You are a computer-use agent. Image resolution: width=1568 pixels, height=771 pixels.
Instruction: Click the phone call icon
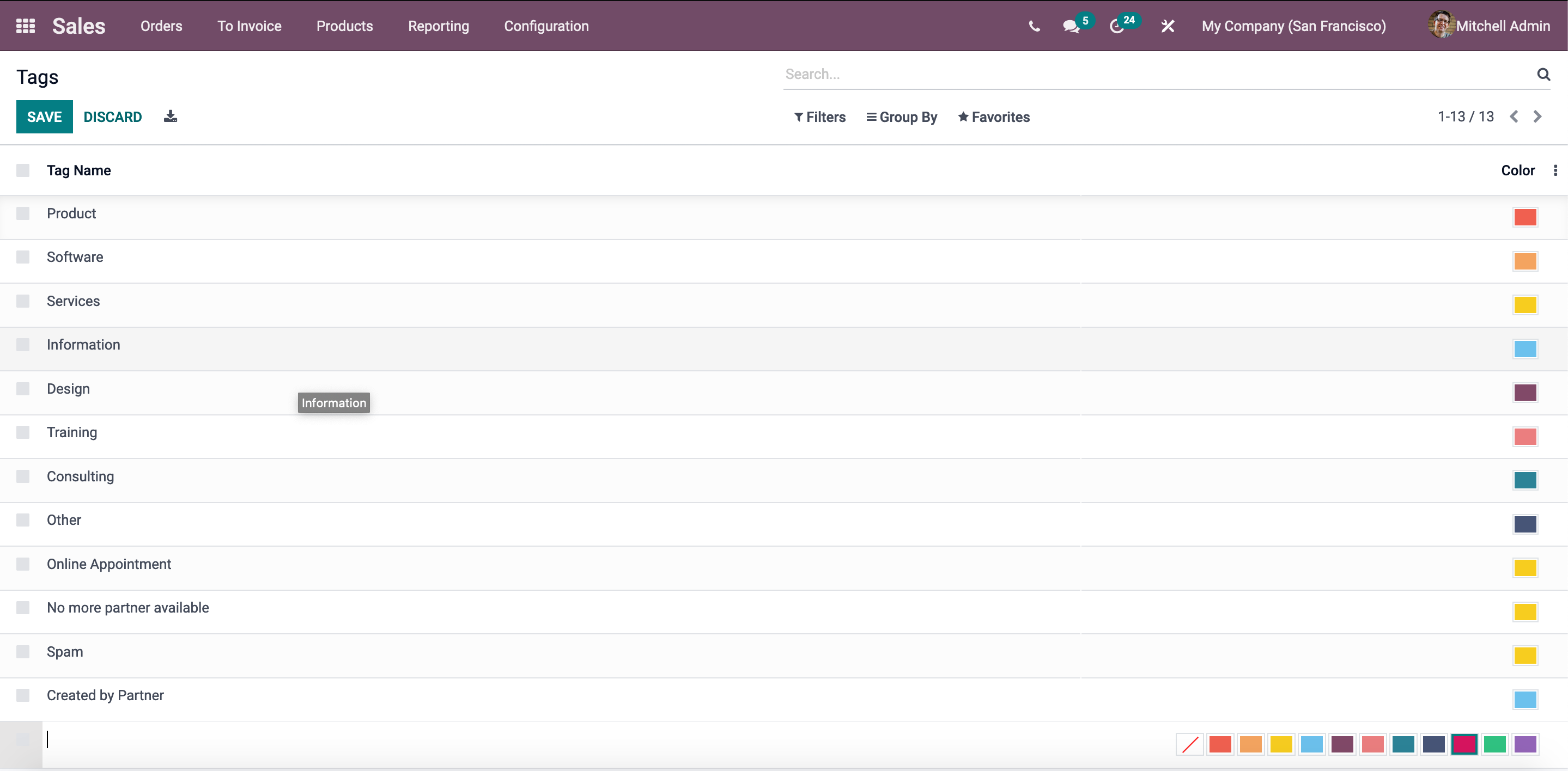1034,26
